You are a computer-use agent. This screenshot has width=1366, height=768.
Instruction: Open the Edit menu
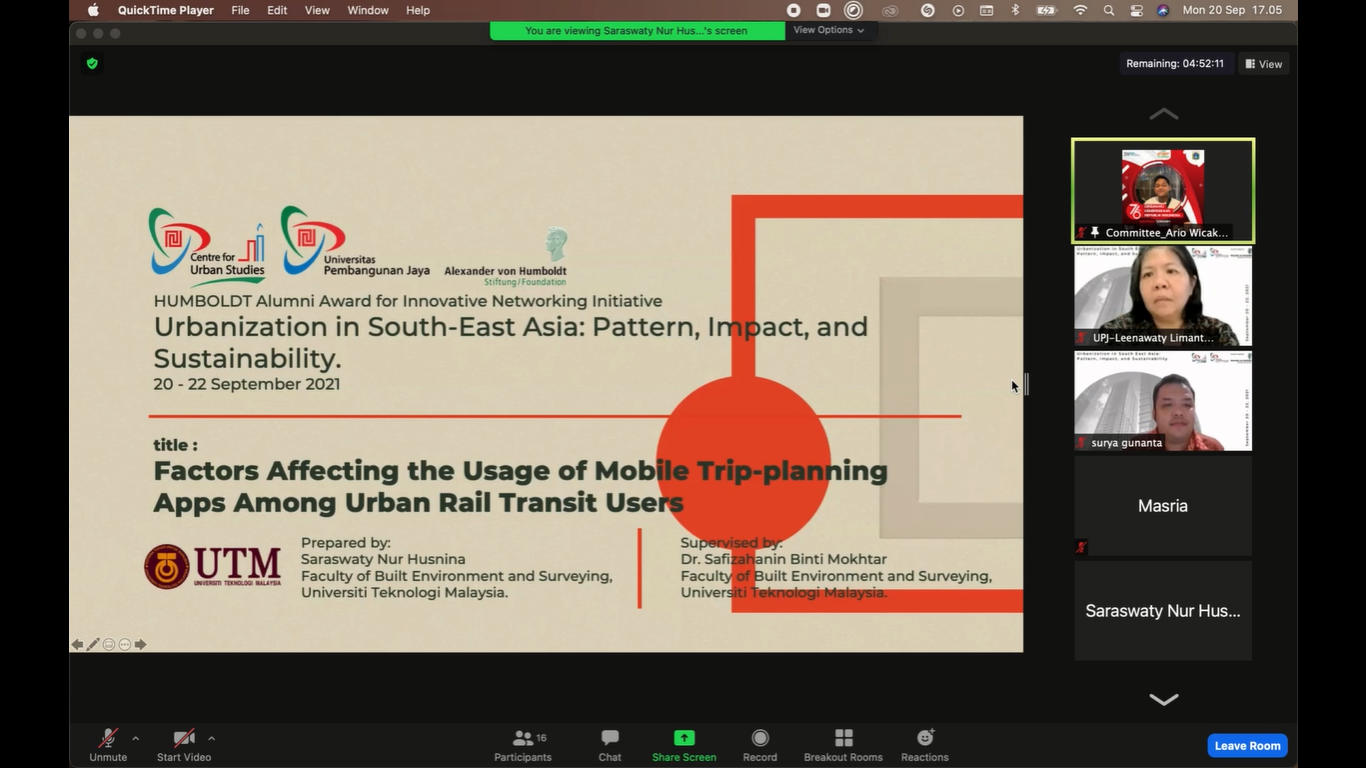pyautogui.click(x=277, y=10)
